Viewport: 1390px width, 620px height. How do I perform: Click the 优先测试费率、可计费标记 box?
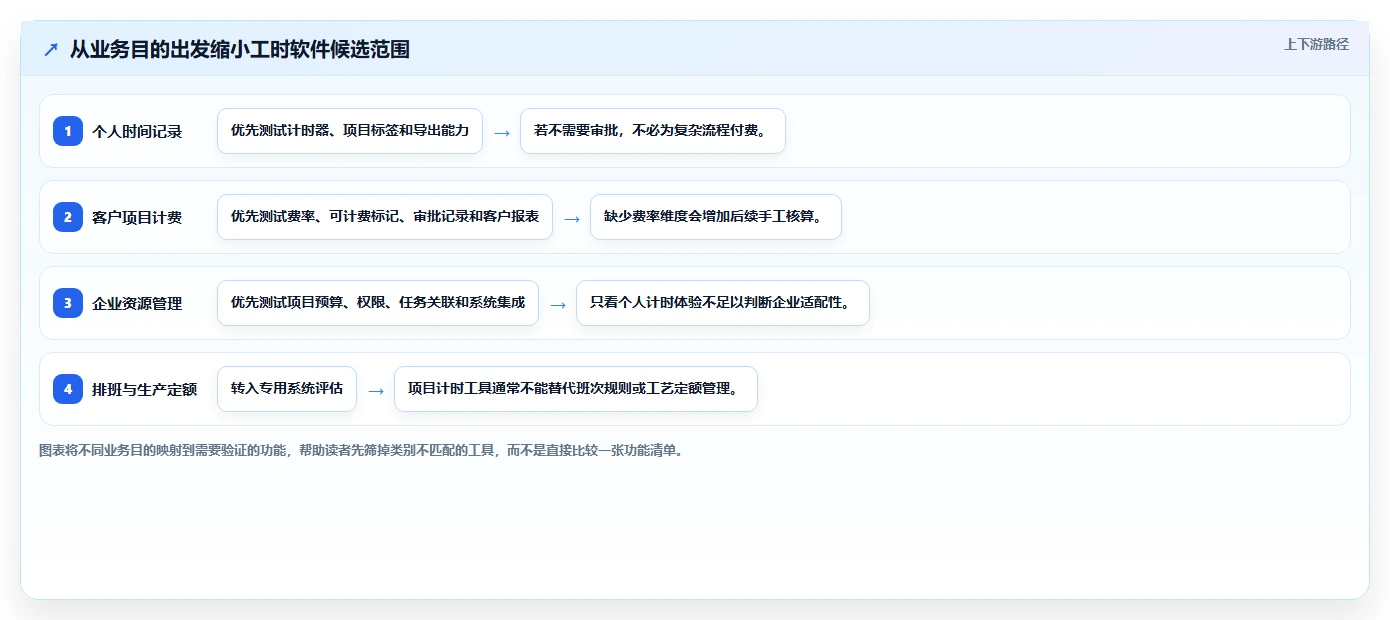point(385,217)
